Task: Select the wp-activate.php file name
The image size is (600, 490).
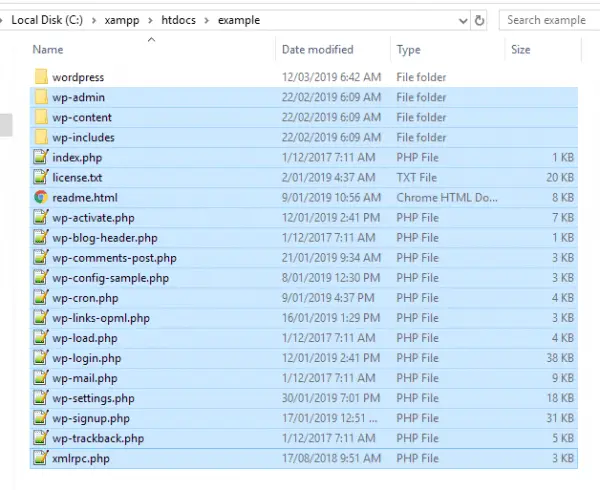Action: (93, 218)
